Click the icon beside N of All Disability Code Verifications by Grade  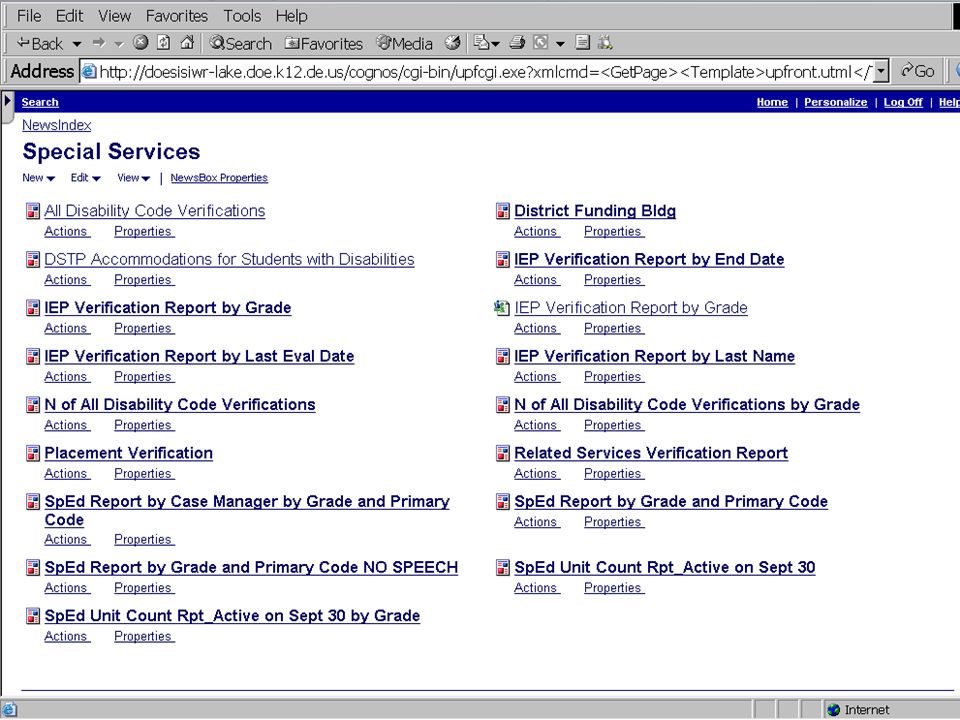click(503, 405)
